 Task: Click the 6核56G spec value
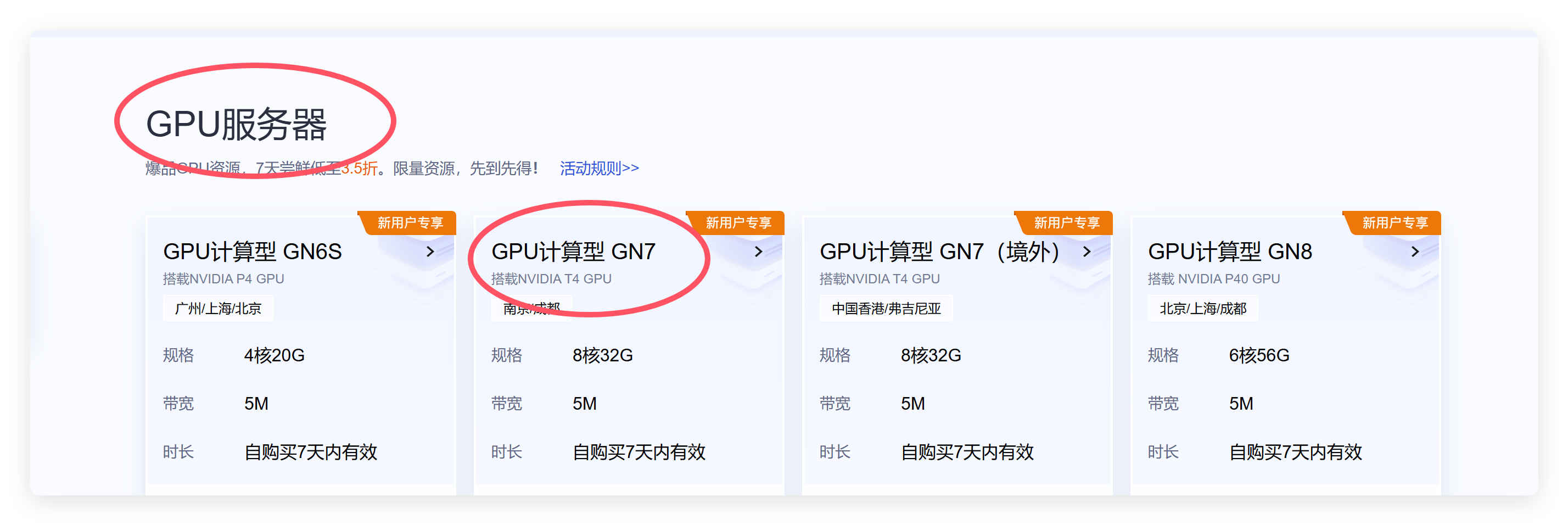pos(1259,355)
